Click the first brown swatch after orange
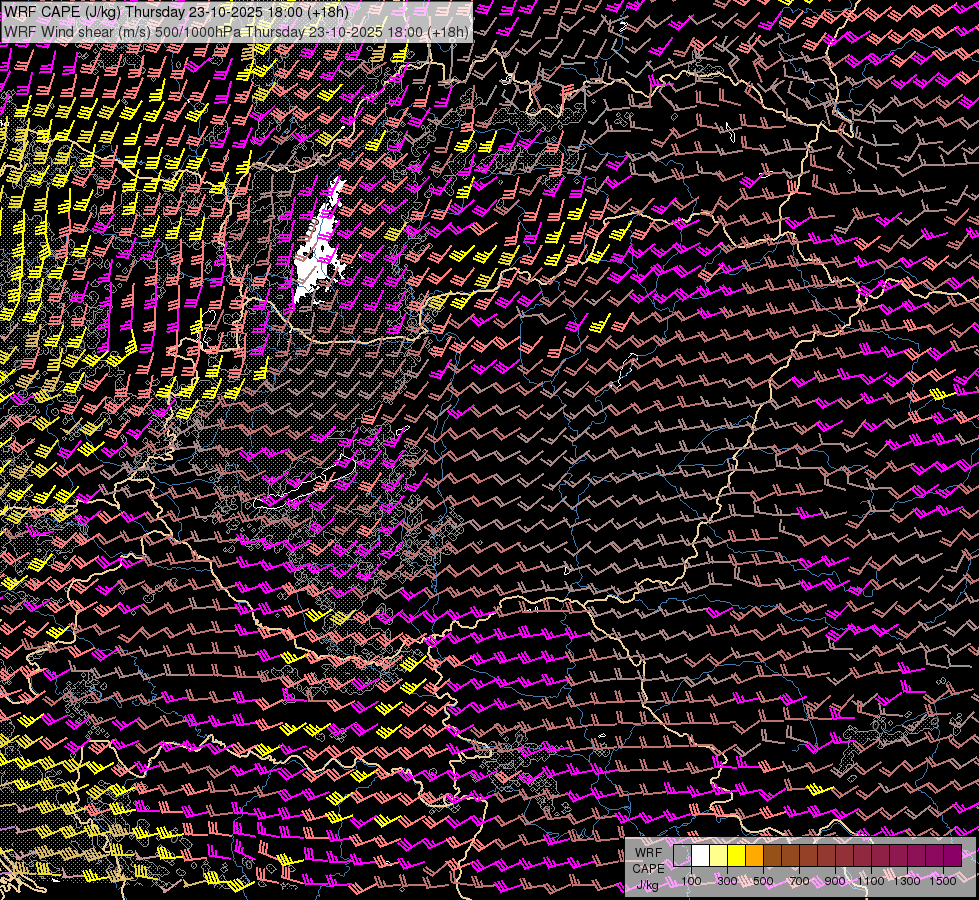The height and width of the screenshot is (900, 979). (772, 856)
